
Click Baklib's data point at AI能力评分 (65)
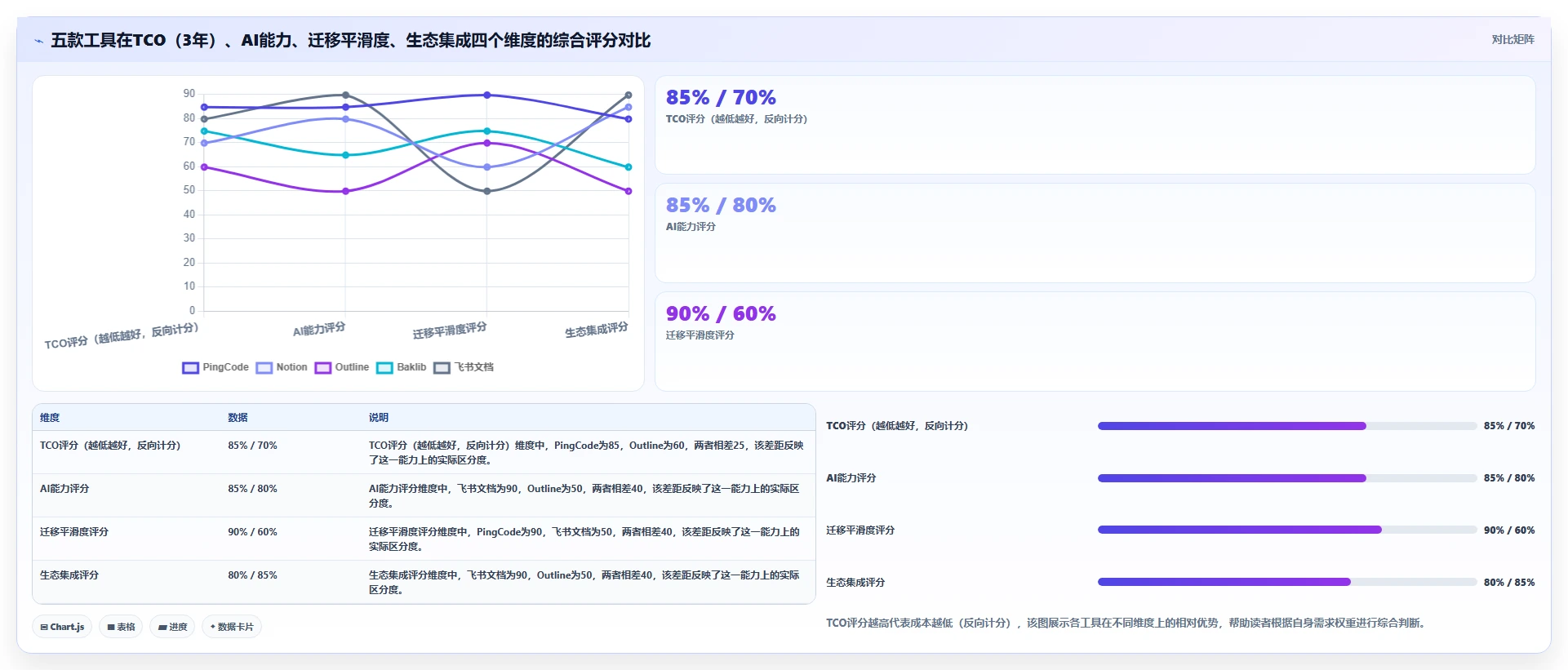tap(345, 155)
